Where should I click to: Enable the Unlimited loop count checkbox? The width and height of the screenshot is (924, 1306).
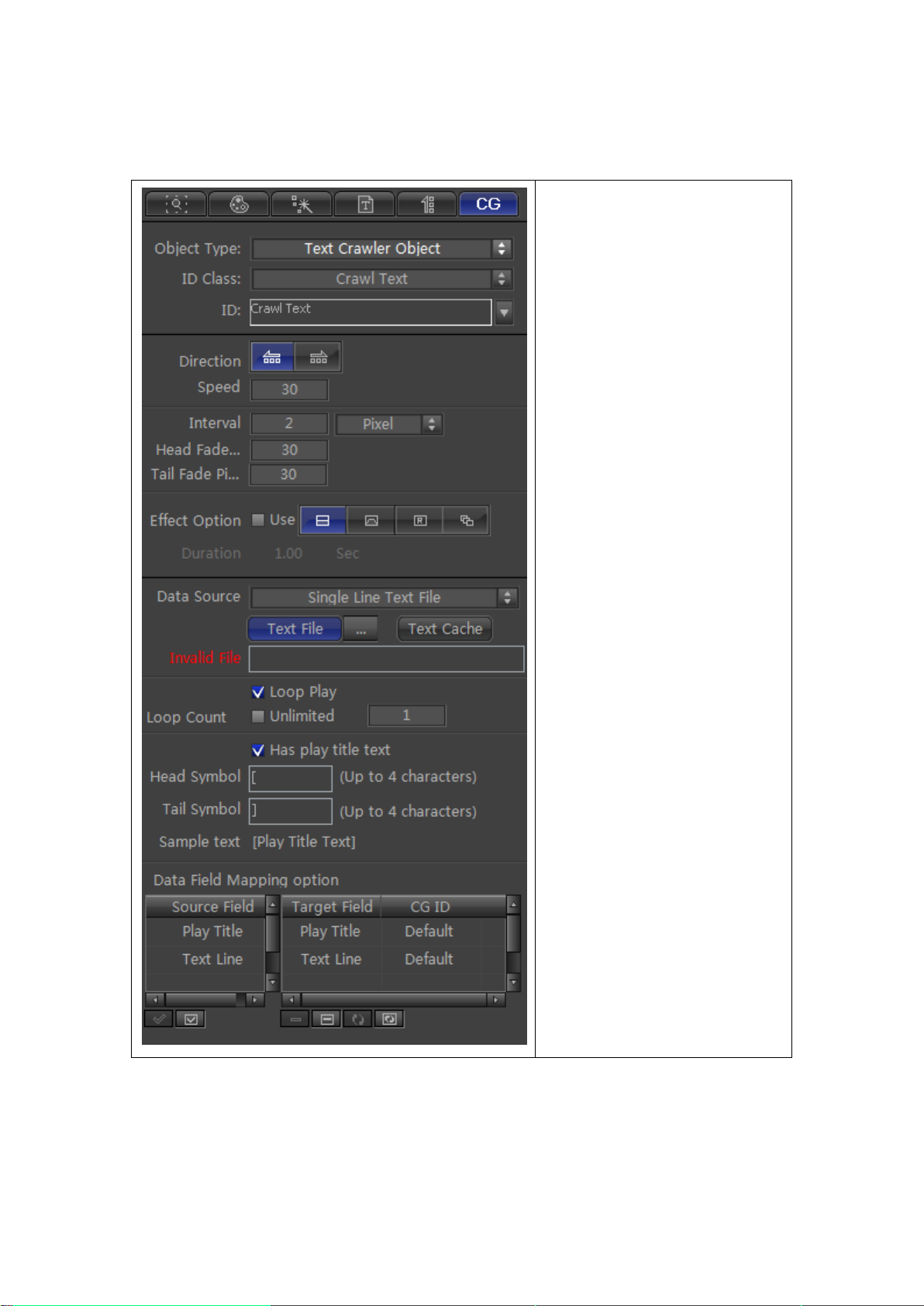(258, 716)
